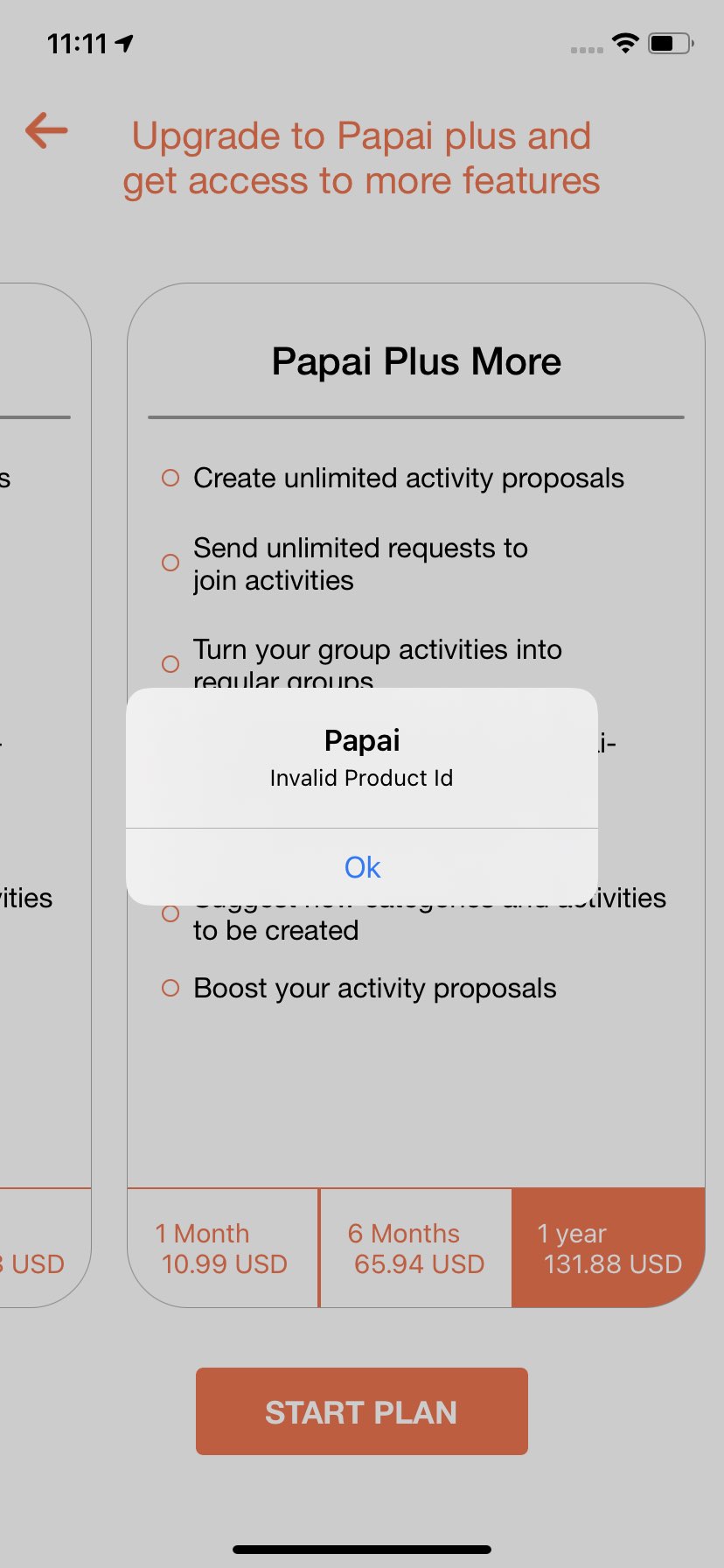Image resolution: width=724 pixels, height=1568 pixels.
Task: Start the selected plan
Action: (362, 1411)
